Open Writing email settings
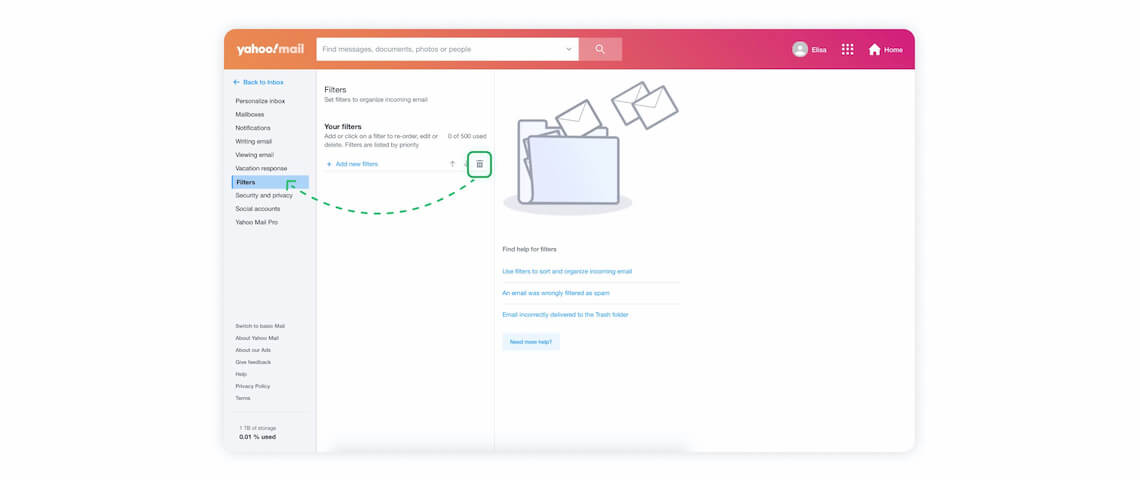Image resolution: width=1140 pixels, height=480 pixels. pyautogui.click(x=253, y=141)
